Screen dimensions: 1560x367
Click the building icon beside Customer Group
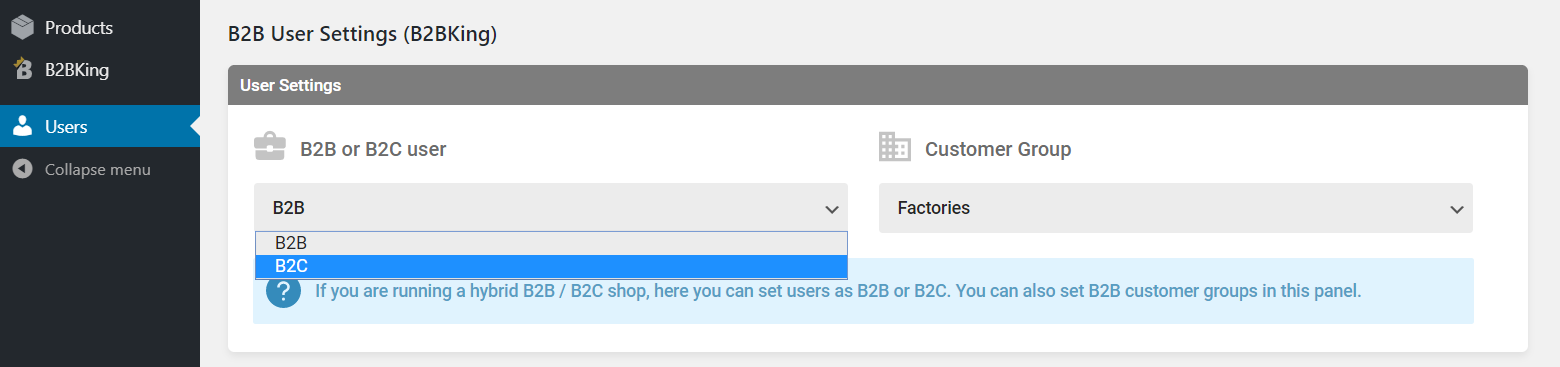[895, 147]
